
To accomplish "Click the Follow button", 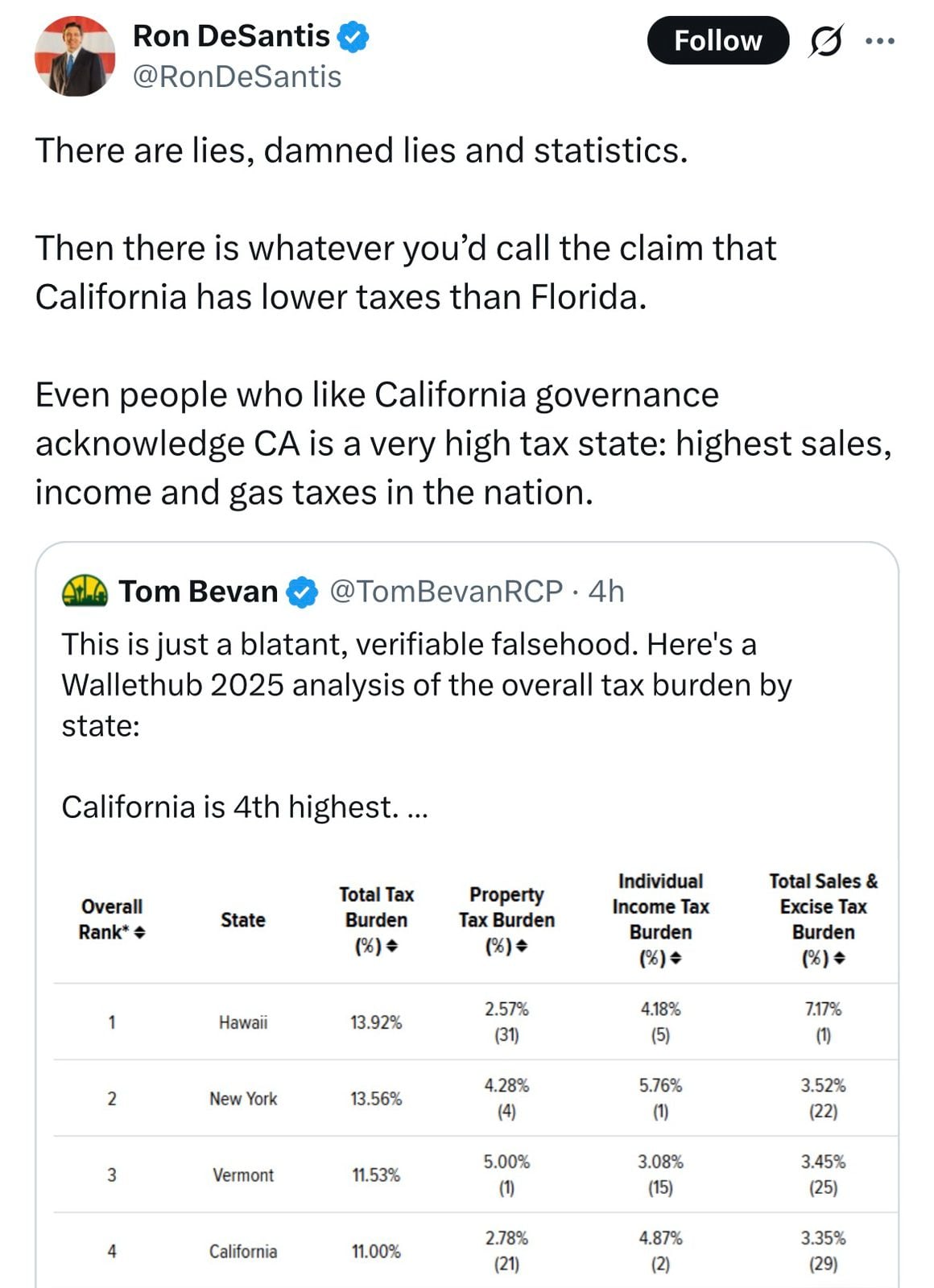I will [x=717, y=39].
